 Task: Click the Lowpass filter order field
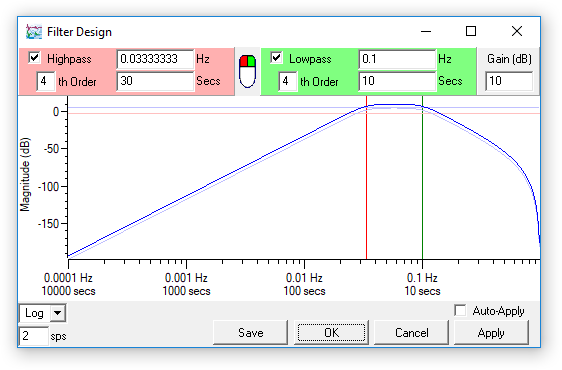click(x=288, y=81)
